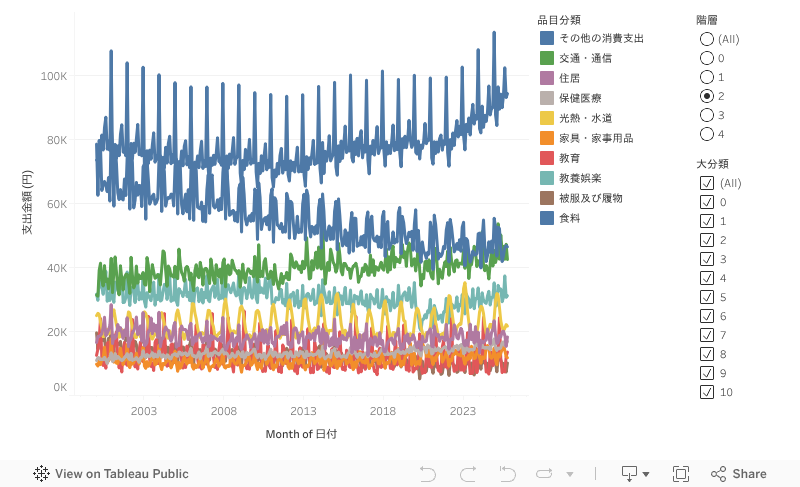Uncheck checkbox 6 under 大分類
The image size is (800, 487).
(x=707, y=316)
